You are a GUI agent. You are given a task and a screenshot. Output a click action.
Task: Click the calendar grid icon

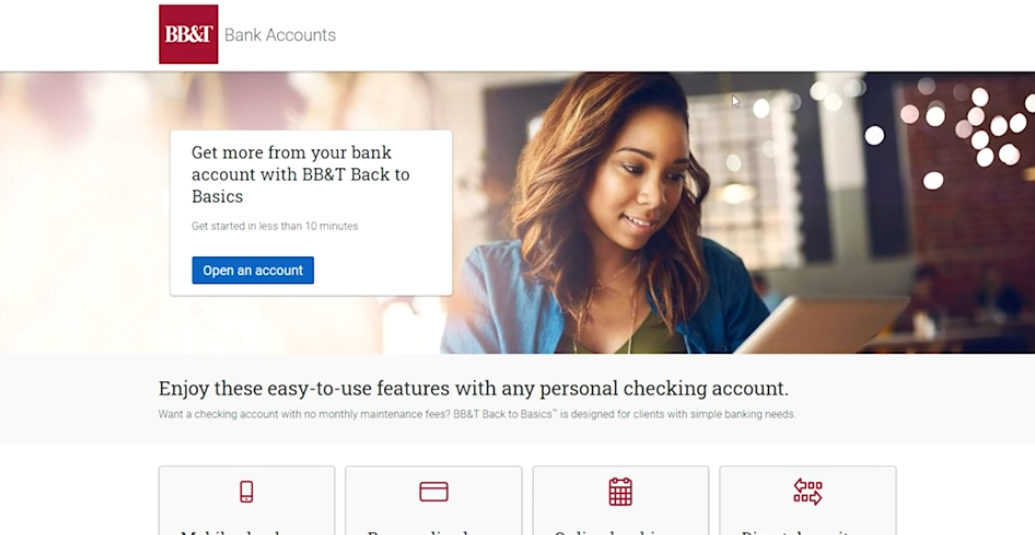point(620,492)
